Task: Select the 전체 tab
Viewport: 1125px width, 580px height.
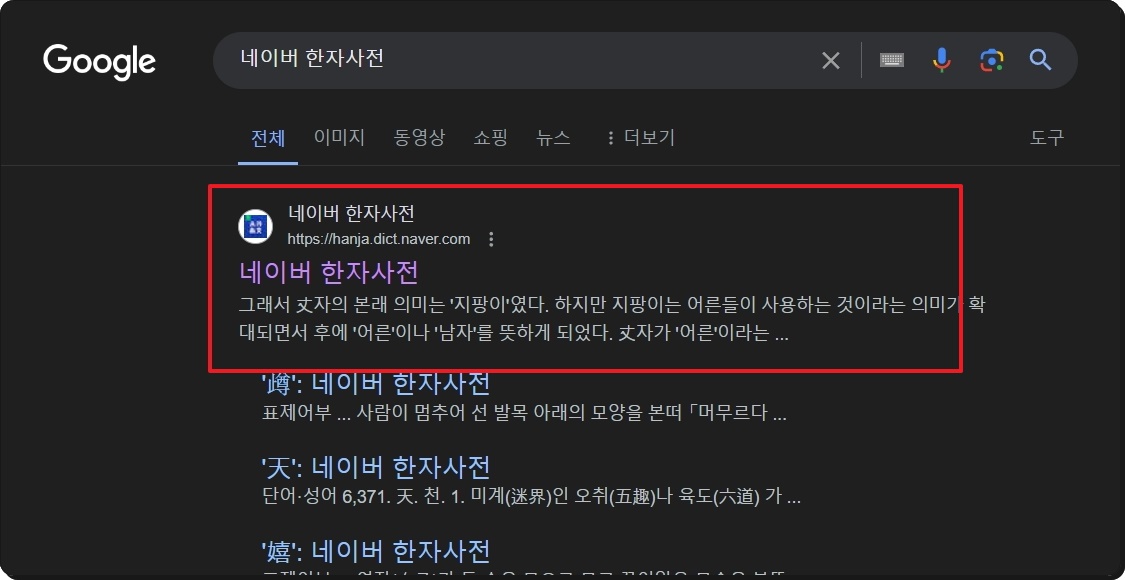Action: (268, 138)
